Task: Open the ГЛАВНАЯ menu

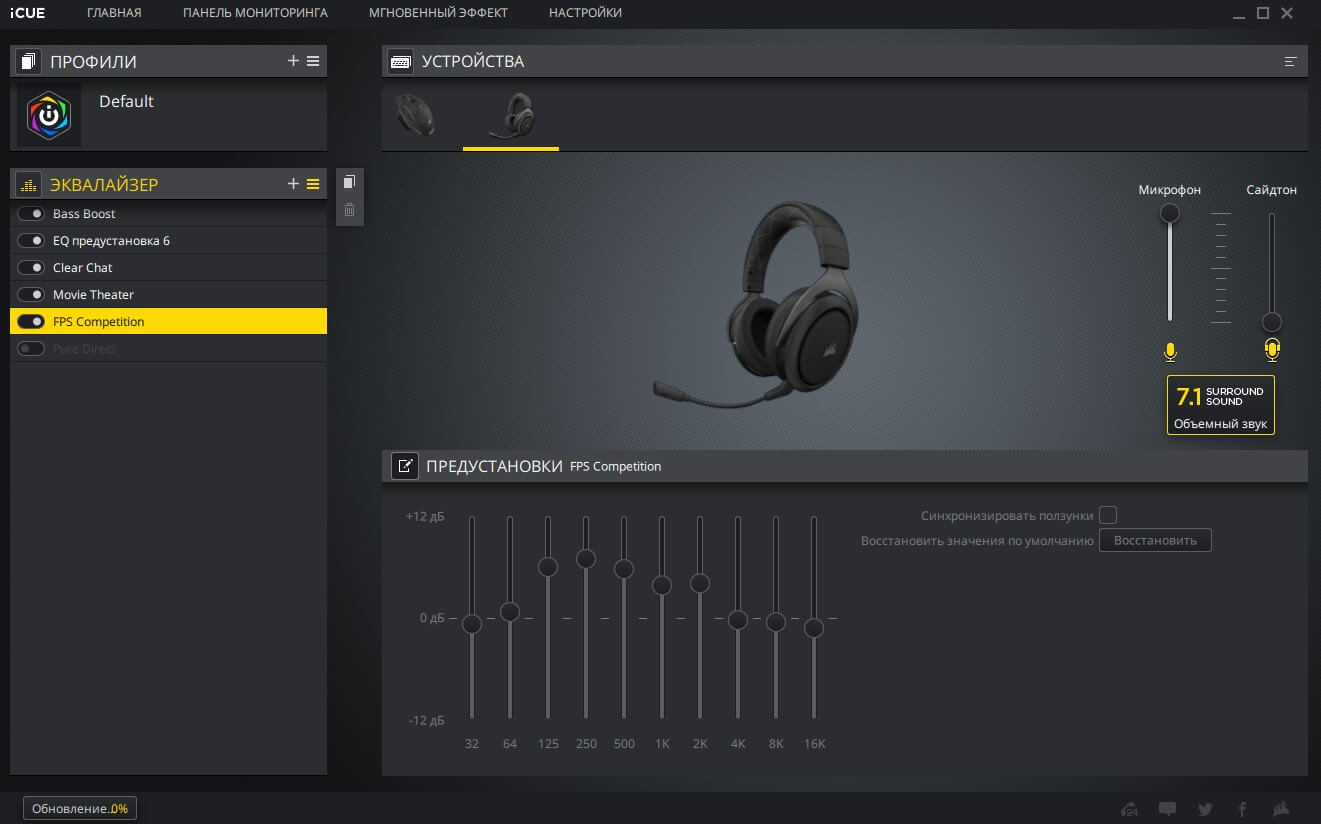Action: tap(114, 13)
